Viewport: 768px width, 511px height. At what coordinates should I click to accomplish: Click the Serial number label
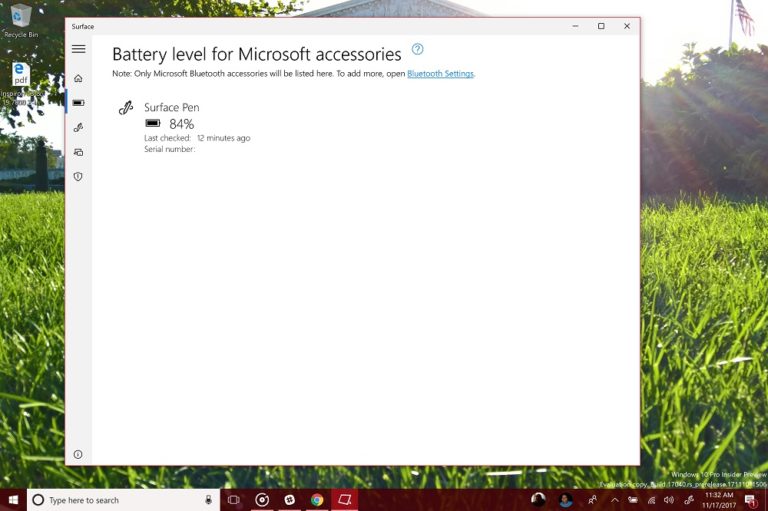[169, 149]
